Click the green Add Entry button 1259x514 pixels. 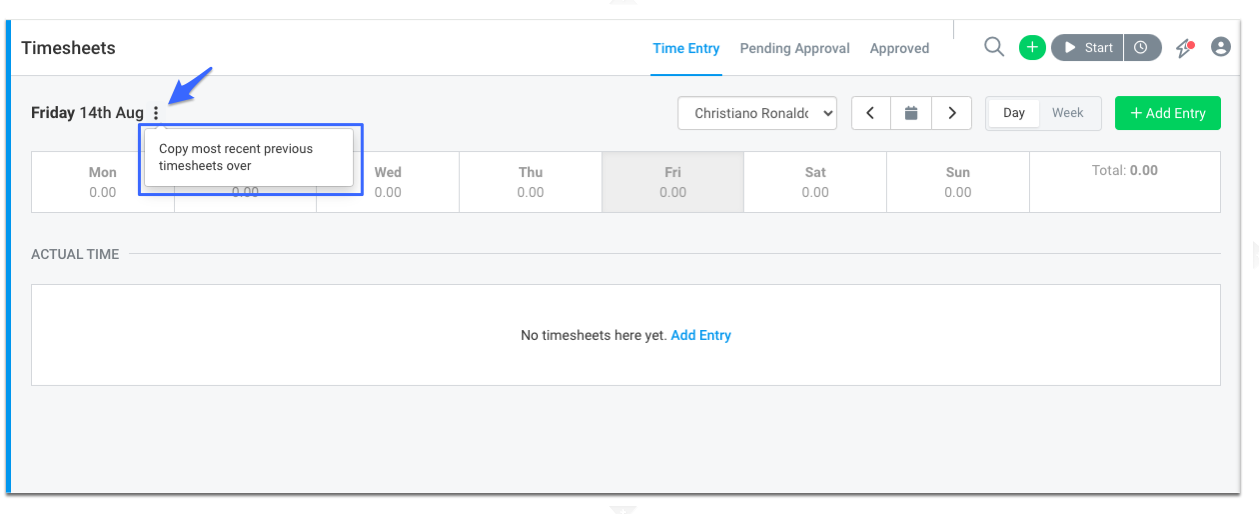(1168, 113)
